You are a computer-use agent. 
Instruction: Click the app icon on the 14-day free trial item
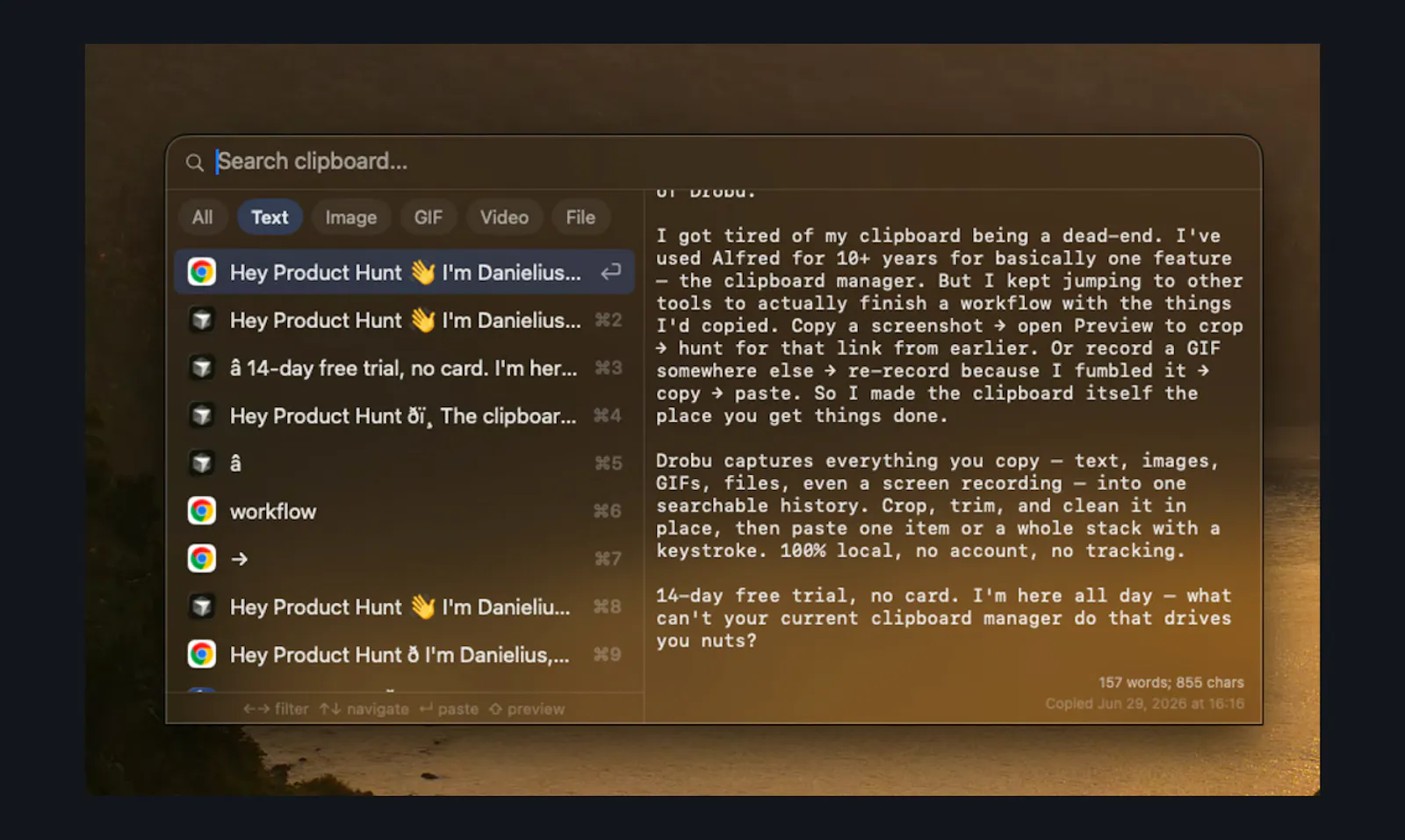[x=202, y=368]
